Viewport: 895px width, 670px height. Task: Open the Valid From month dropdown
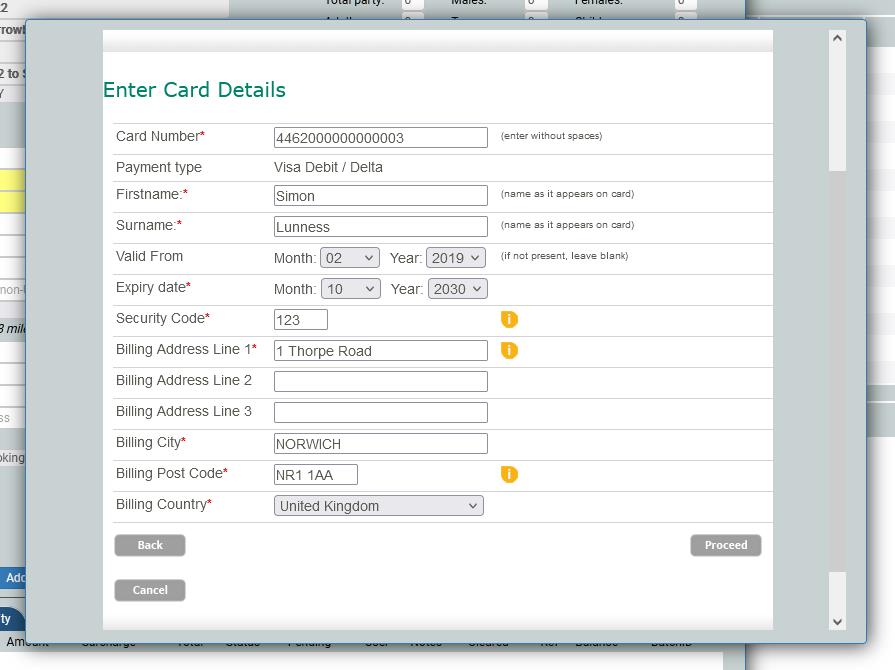350,258
